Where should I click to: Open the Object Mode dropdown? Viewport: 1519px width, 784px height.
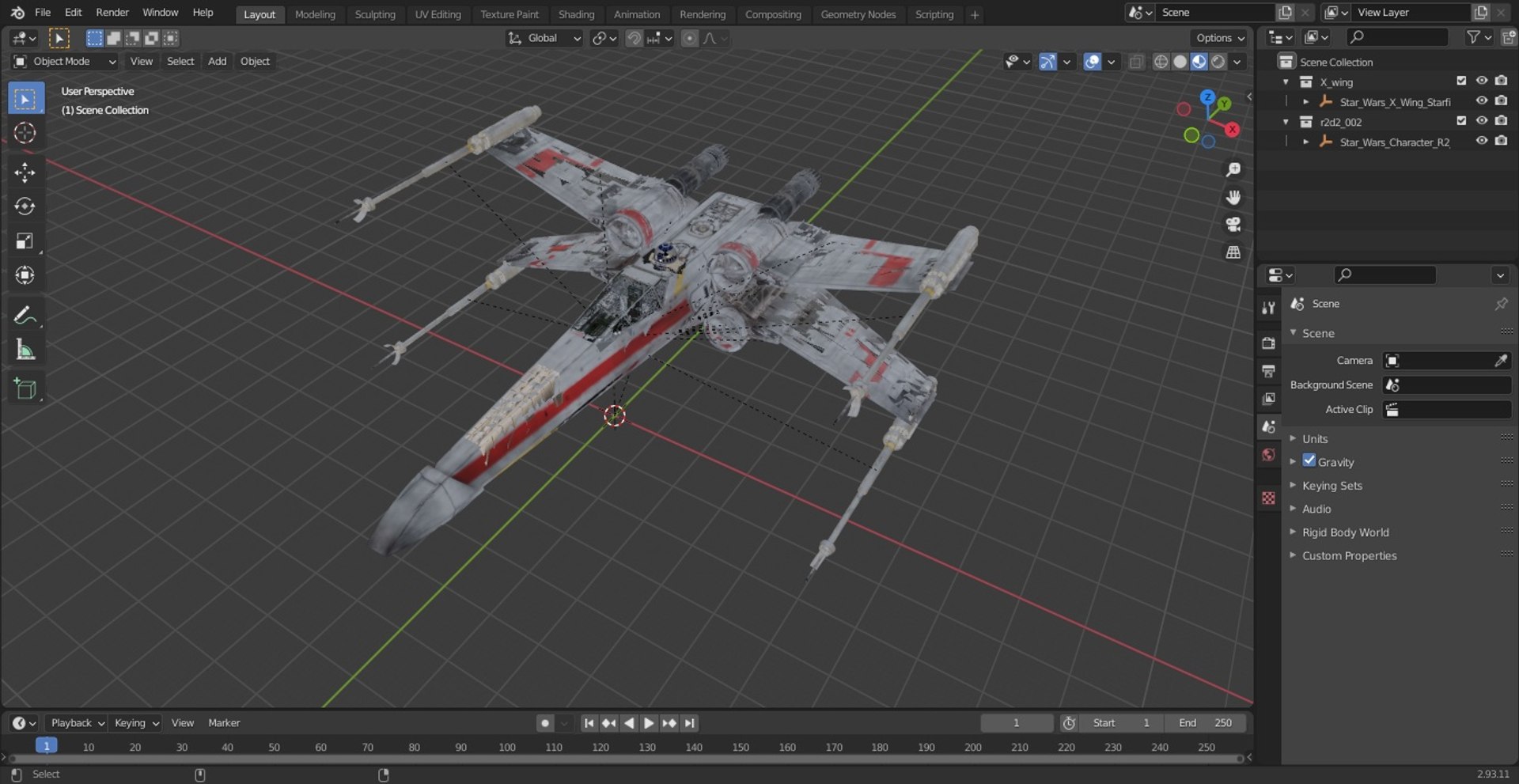[x=65, y=62]
